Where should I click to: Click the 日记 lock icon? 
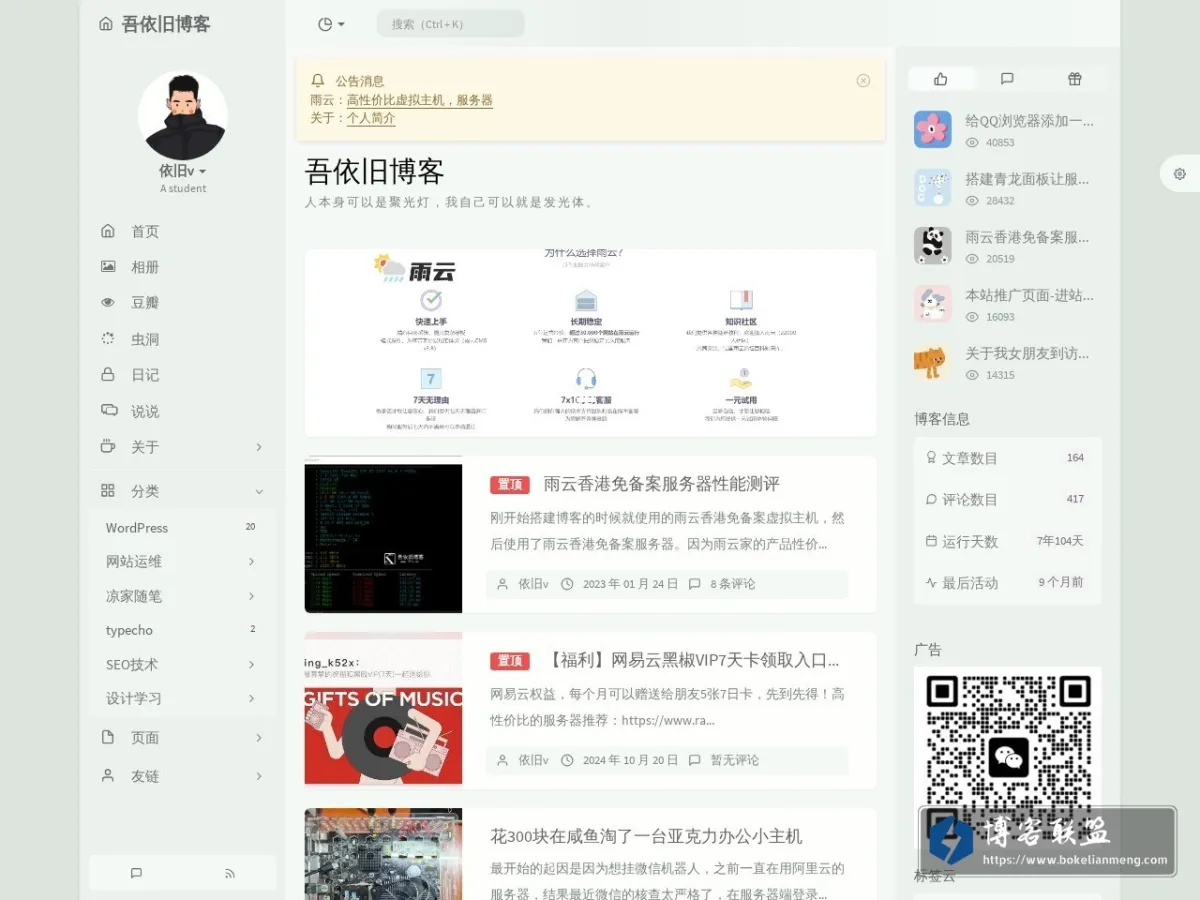coord(108,375)
